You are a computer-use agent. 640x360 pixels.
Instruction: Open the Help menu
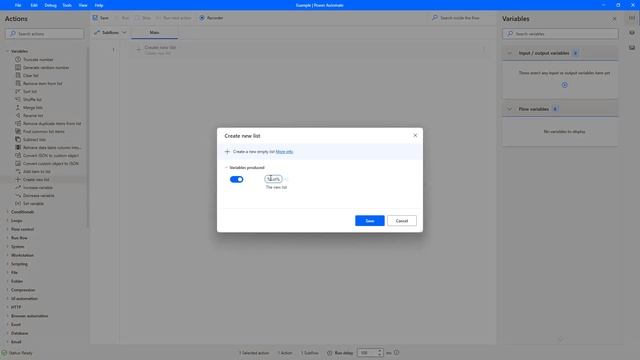click(x=99, y=5)
